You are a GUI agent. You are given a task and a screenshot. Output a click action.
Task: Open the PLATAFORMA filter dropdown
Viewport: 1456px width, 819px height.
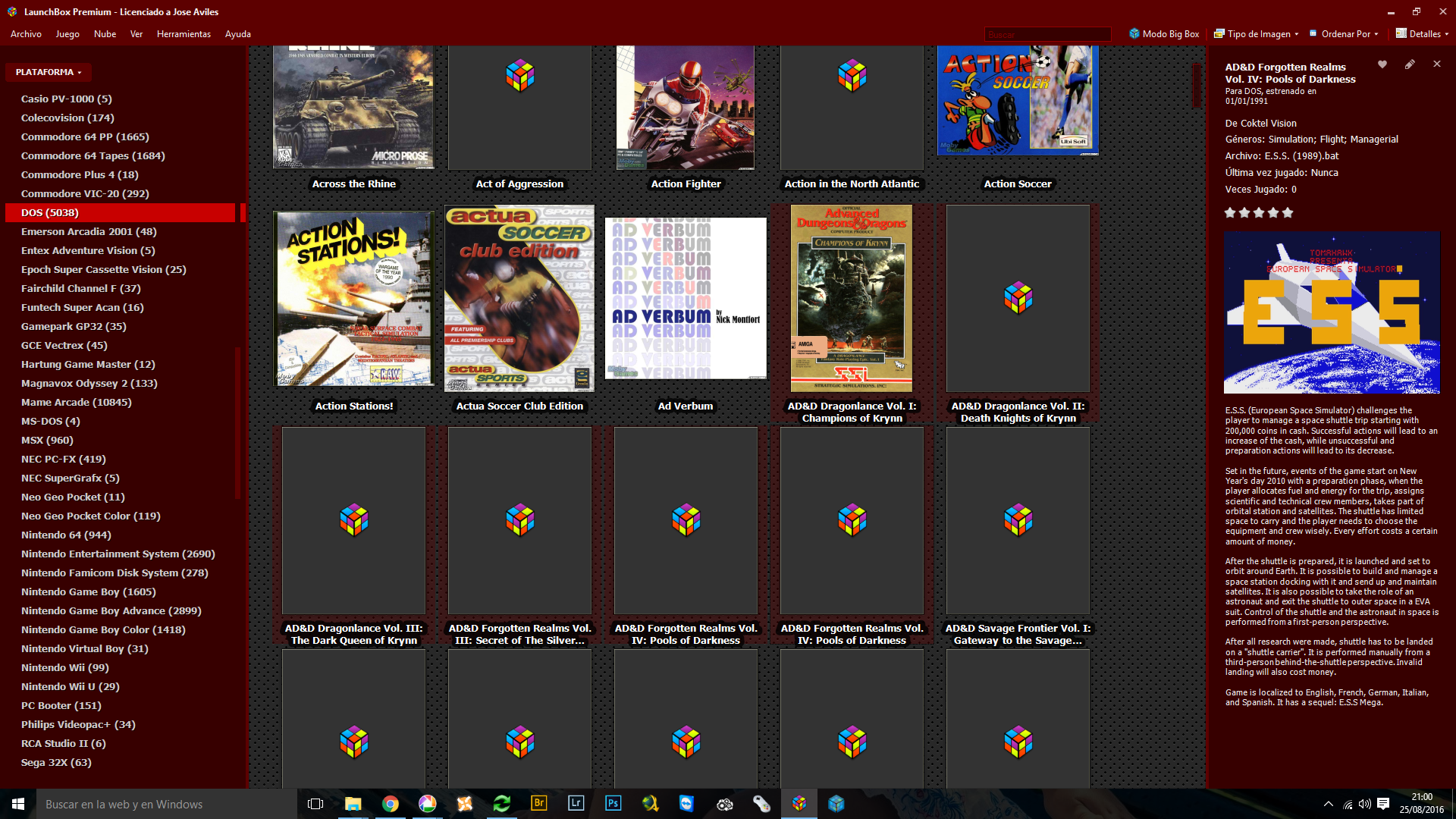(x=48, y=72)
